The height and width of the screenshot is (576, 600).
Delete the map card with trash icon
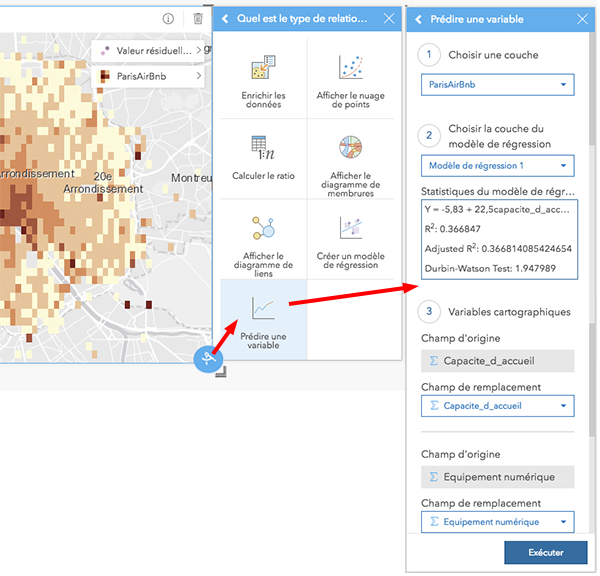(198, 18)
